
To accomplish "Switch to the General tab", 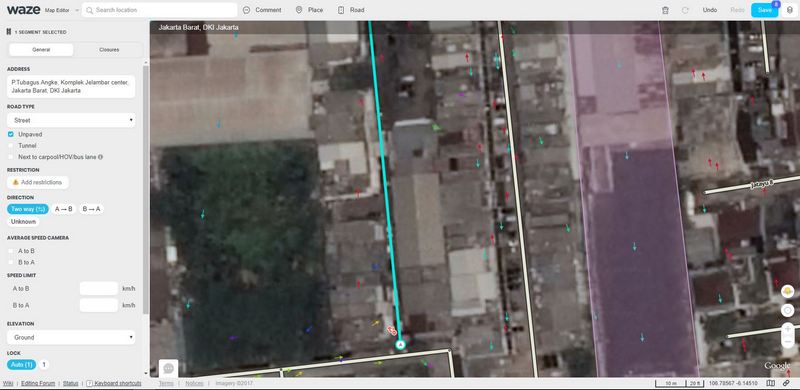I will point(41,50).
